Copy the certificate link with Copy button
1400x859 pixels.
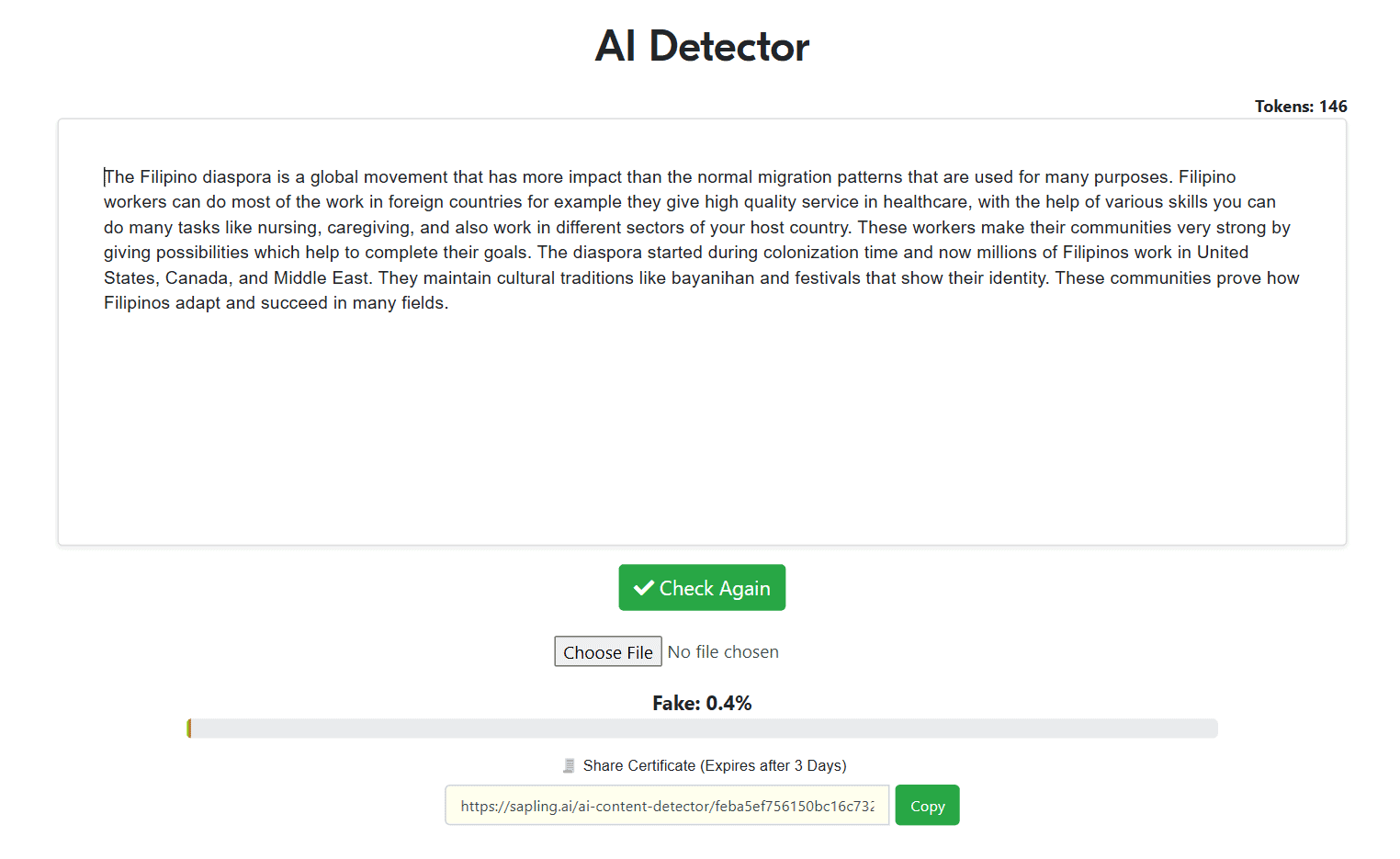(x=927, y=806)
